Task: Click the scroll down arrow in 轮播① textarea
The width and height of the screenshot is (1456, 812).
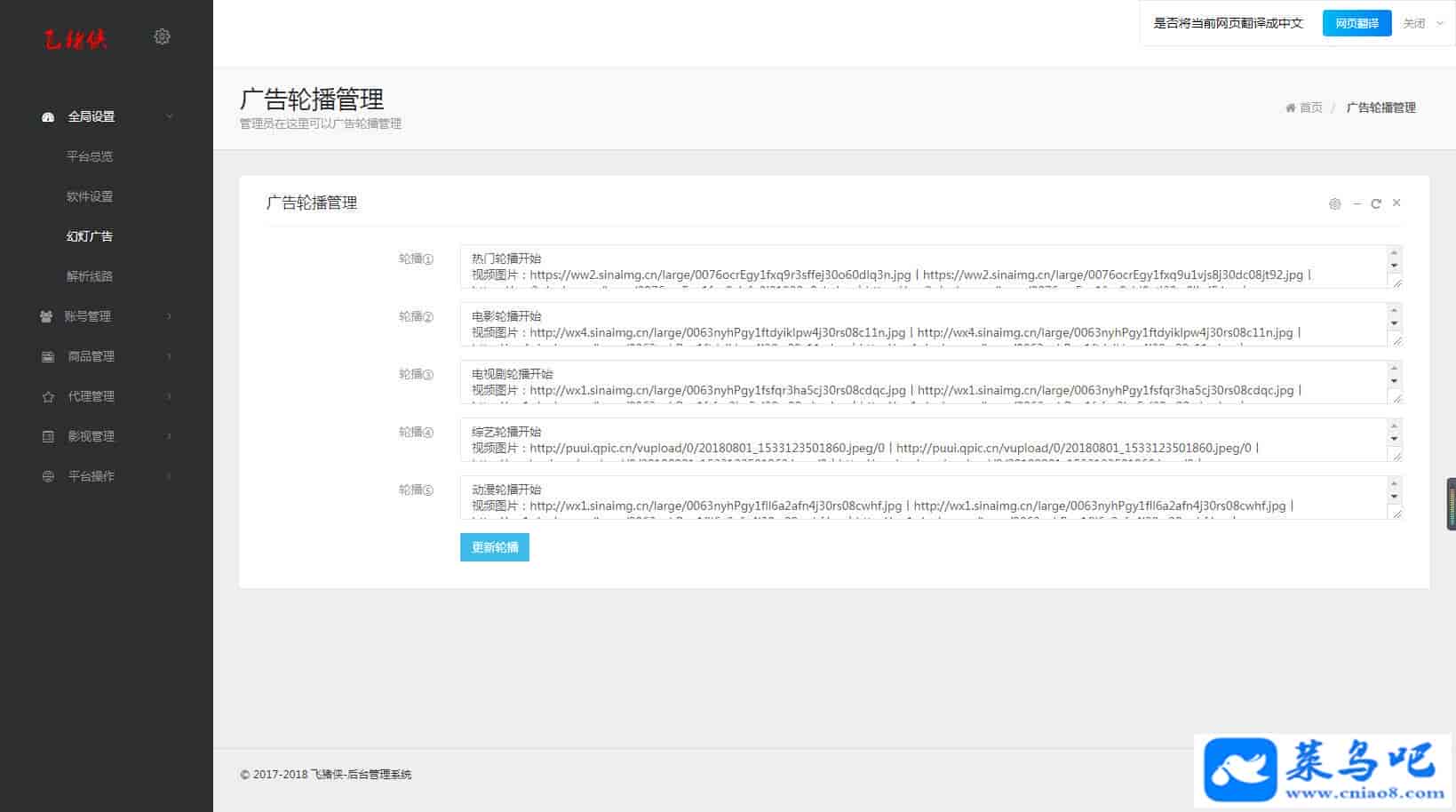Action: (x=1394, y=266)
